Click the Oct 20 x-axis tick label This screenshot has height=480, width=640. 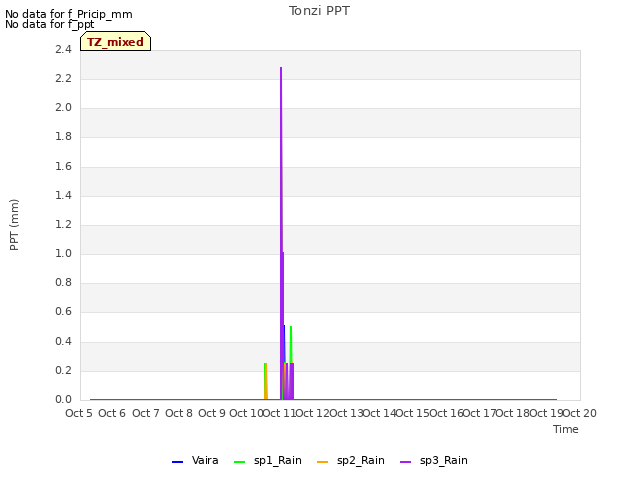[580, 413]
